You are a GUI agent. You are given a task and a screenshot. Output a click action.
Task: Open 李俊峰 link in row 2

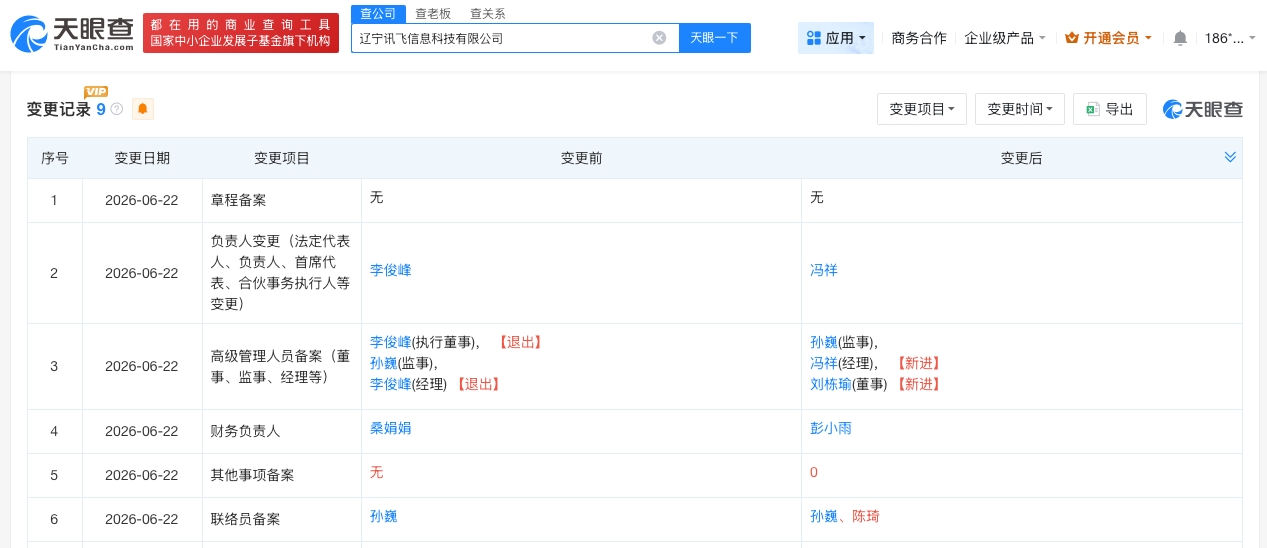[391, 270]
